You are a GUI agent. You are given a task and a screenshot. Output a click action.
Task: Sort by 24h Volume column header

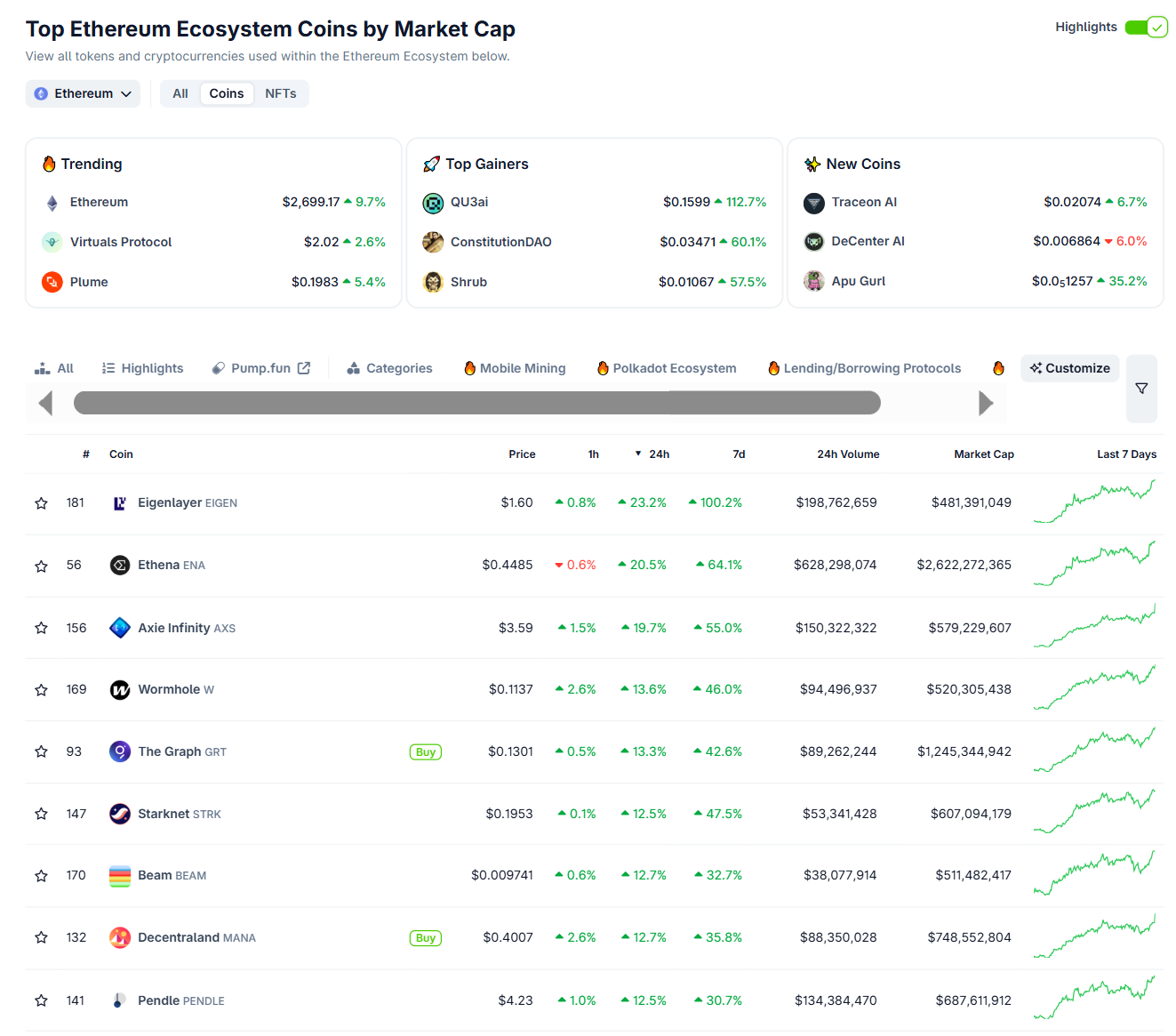848,454
